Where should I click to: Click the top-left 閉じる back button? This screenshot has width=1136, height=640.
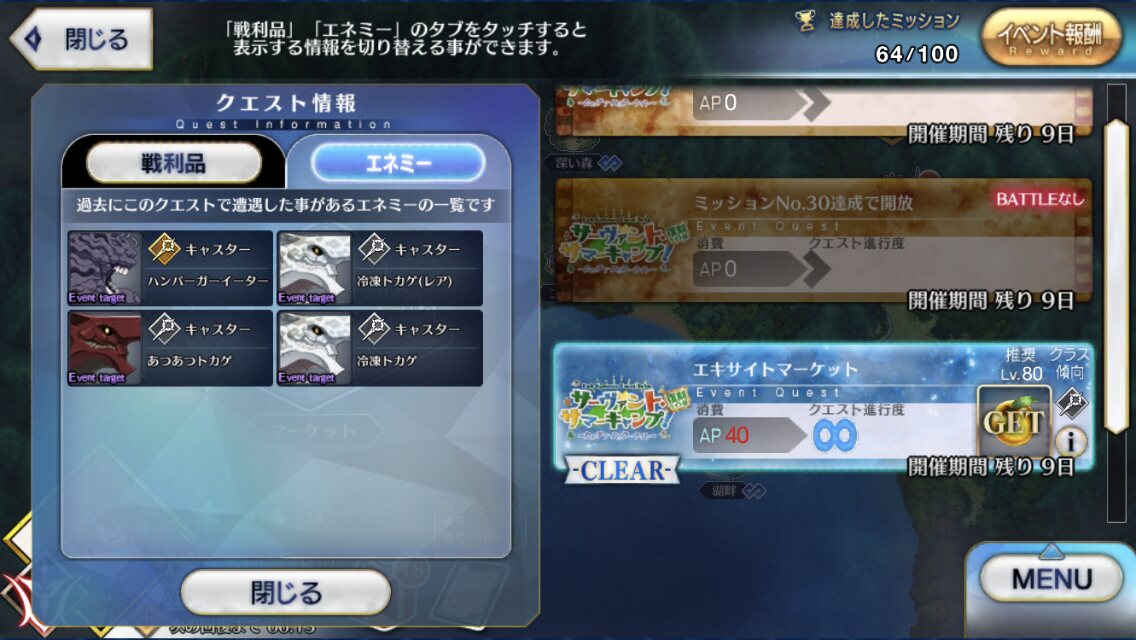(x=82, y=39)
